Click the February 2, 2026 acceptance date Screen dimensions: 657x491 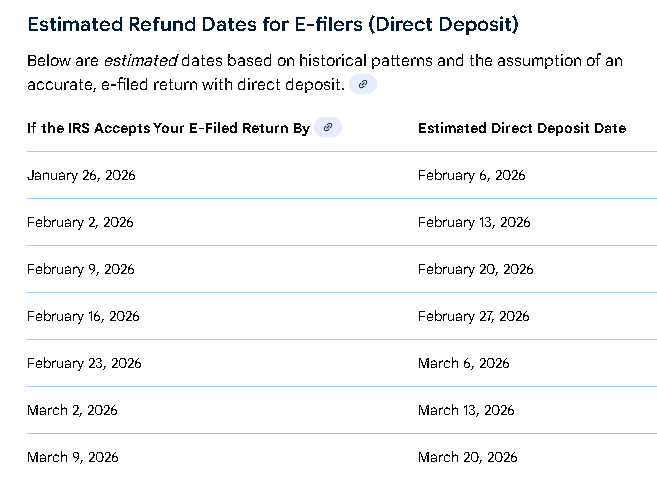pyautogui.click(x=80, y=222)
